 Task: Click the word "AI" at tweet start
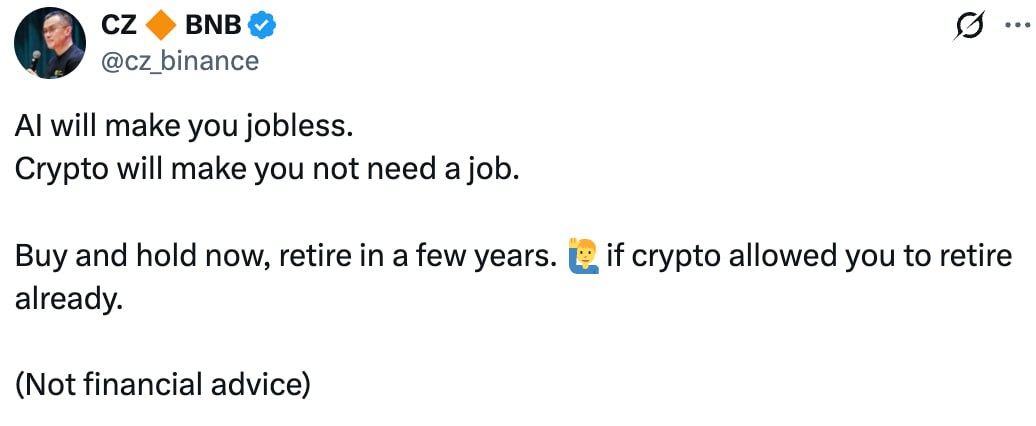click(x=29, y=127)
